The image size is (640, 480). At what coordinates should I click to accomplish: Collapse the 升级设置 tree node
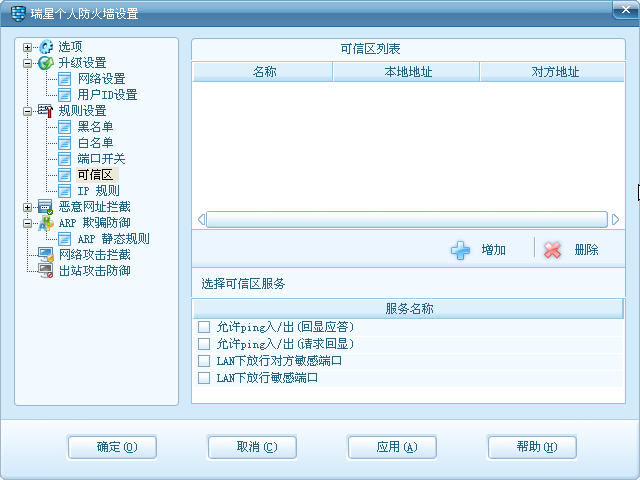[27, 63]
